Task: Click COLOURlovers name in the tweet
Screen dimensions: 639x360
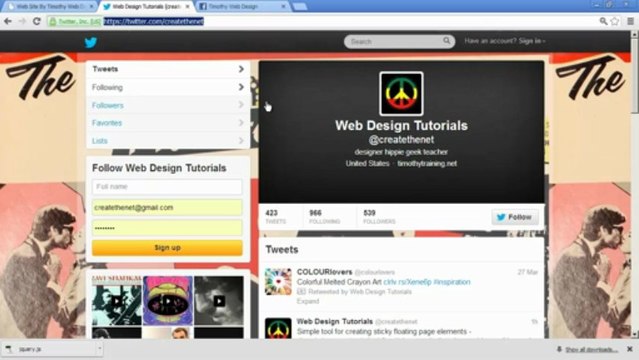Action: click(324, 272)
